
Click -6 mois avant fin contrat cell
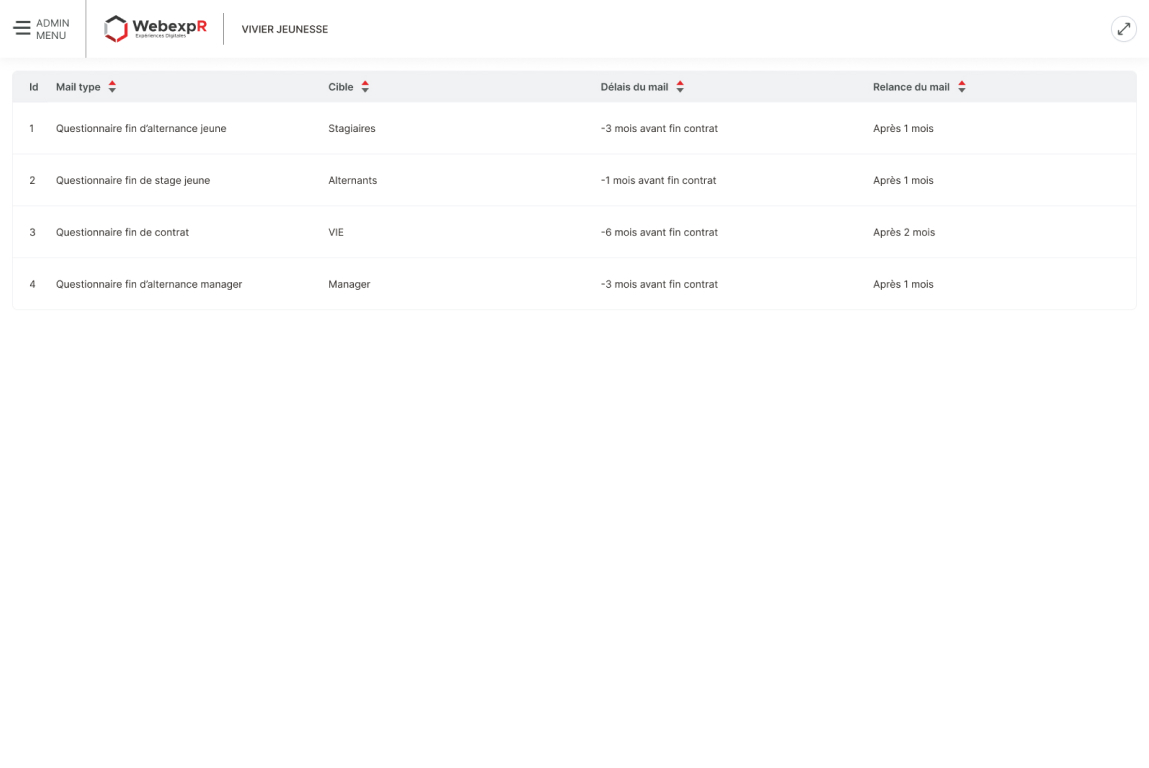[x=660, y=232]
